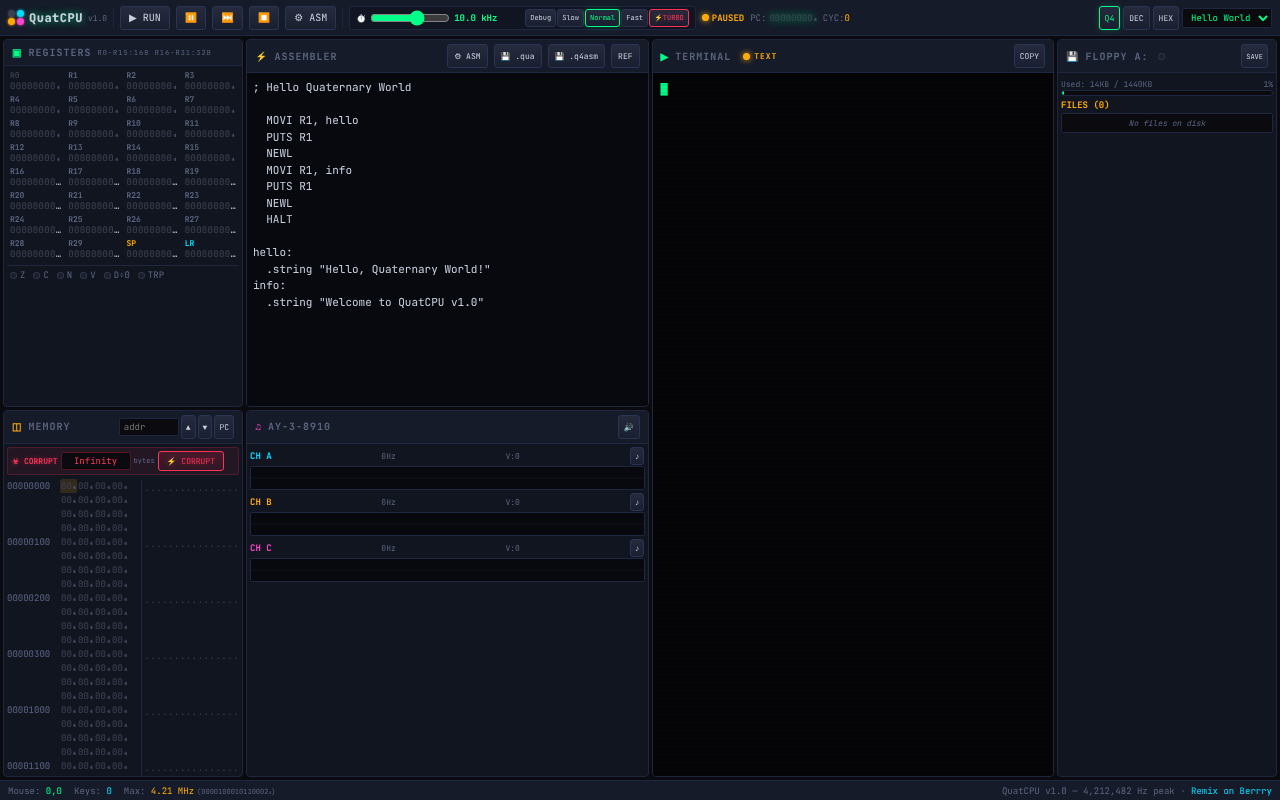Click the PAUSED status indicator
Image resolution: width=1280 pixels, height=800 pixels.
pyautogui.click(x=723, y=18)
